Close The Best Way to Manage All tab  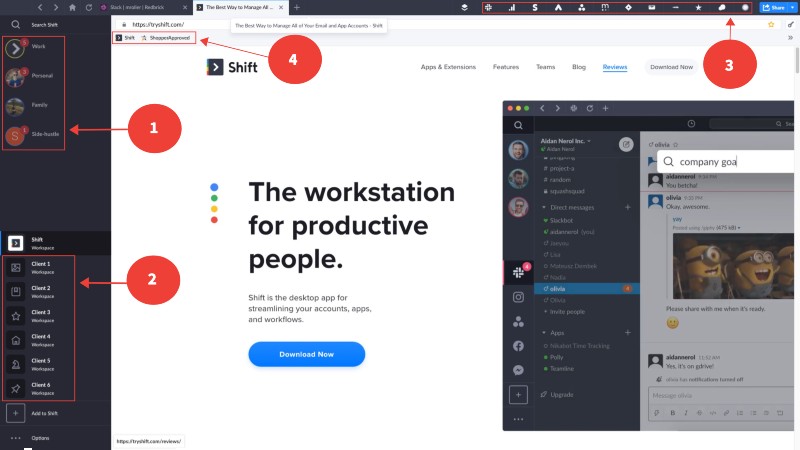(281, 8)
